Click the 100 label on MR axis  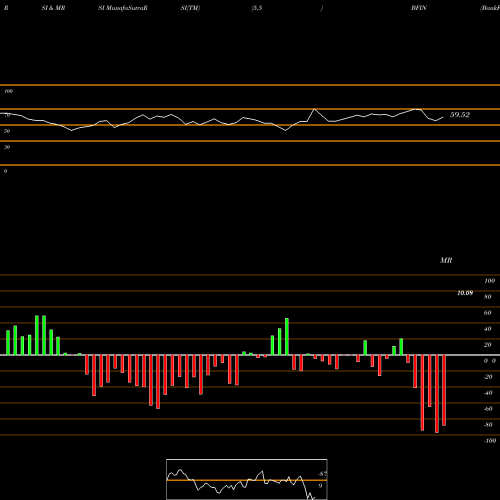[x=490, y=281]
